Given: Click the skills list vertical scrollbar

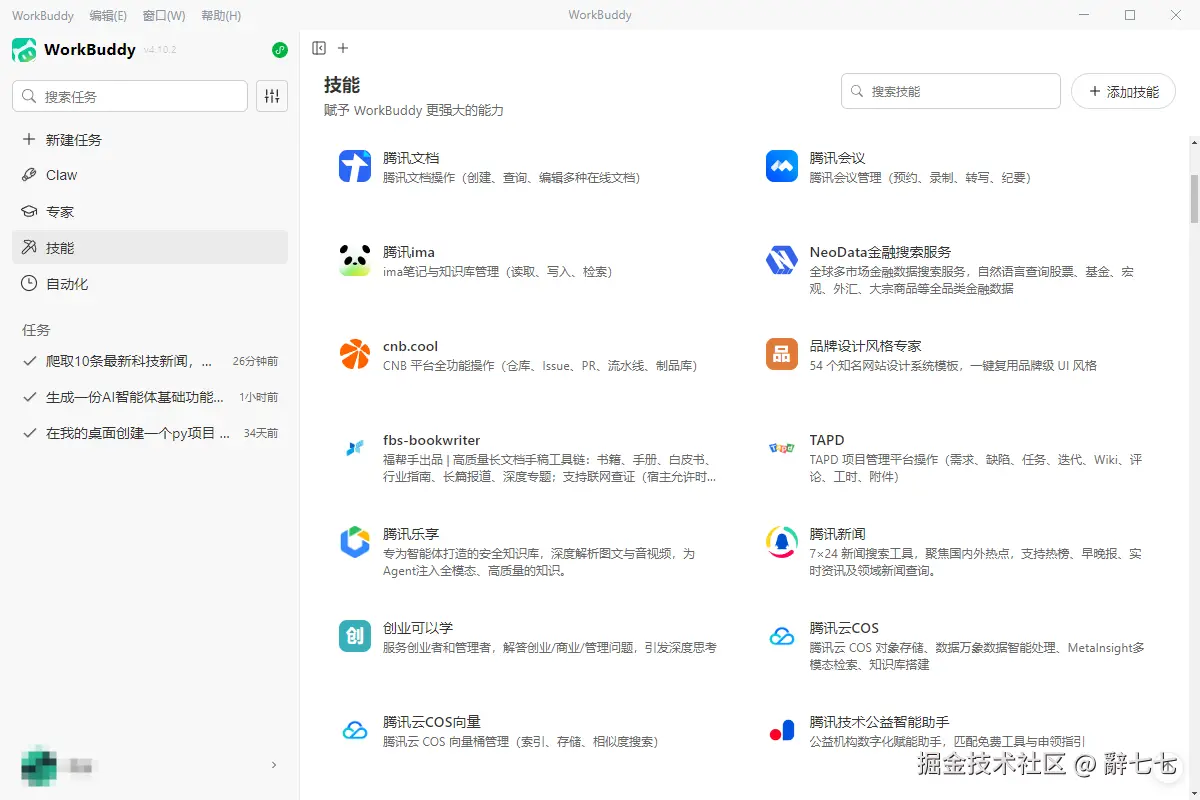Looking at the screenshot, I should pos(1193,200).
